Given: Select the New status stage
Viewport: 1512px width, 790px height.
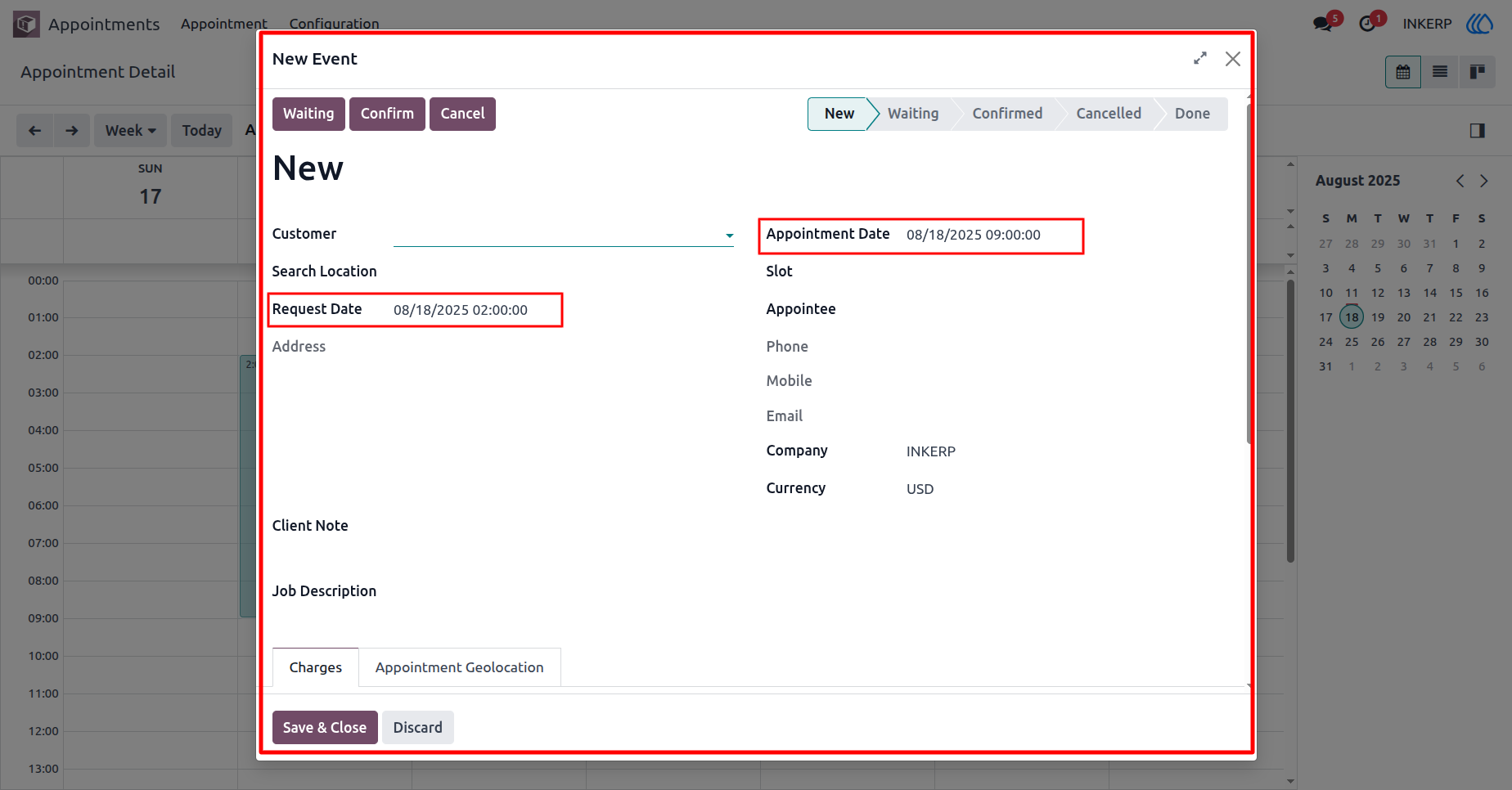Looking at the screenshot, I should [839, 114].
